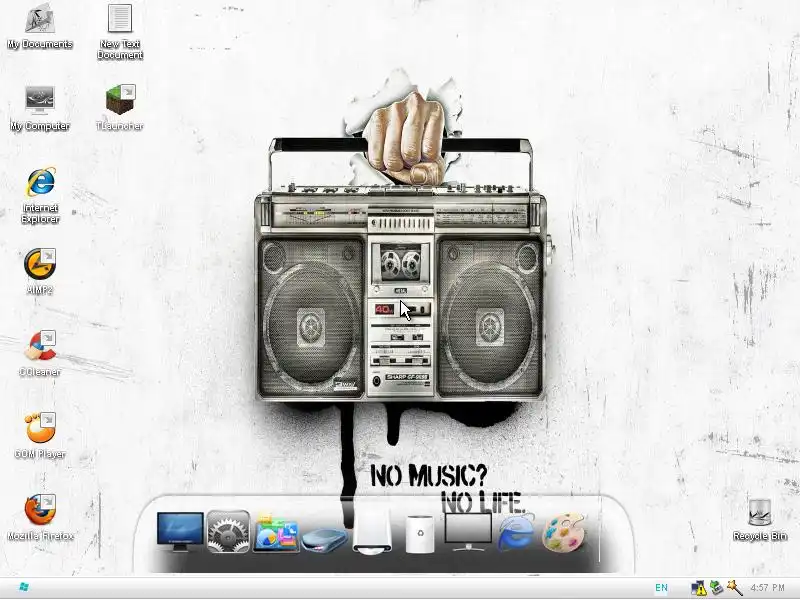The height and width of the screenshot is (600, 800).
Task: Open the New Text Document file
Action: [x=120, y=32]
